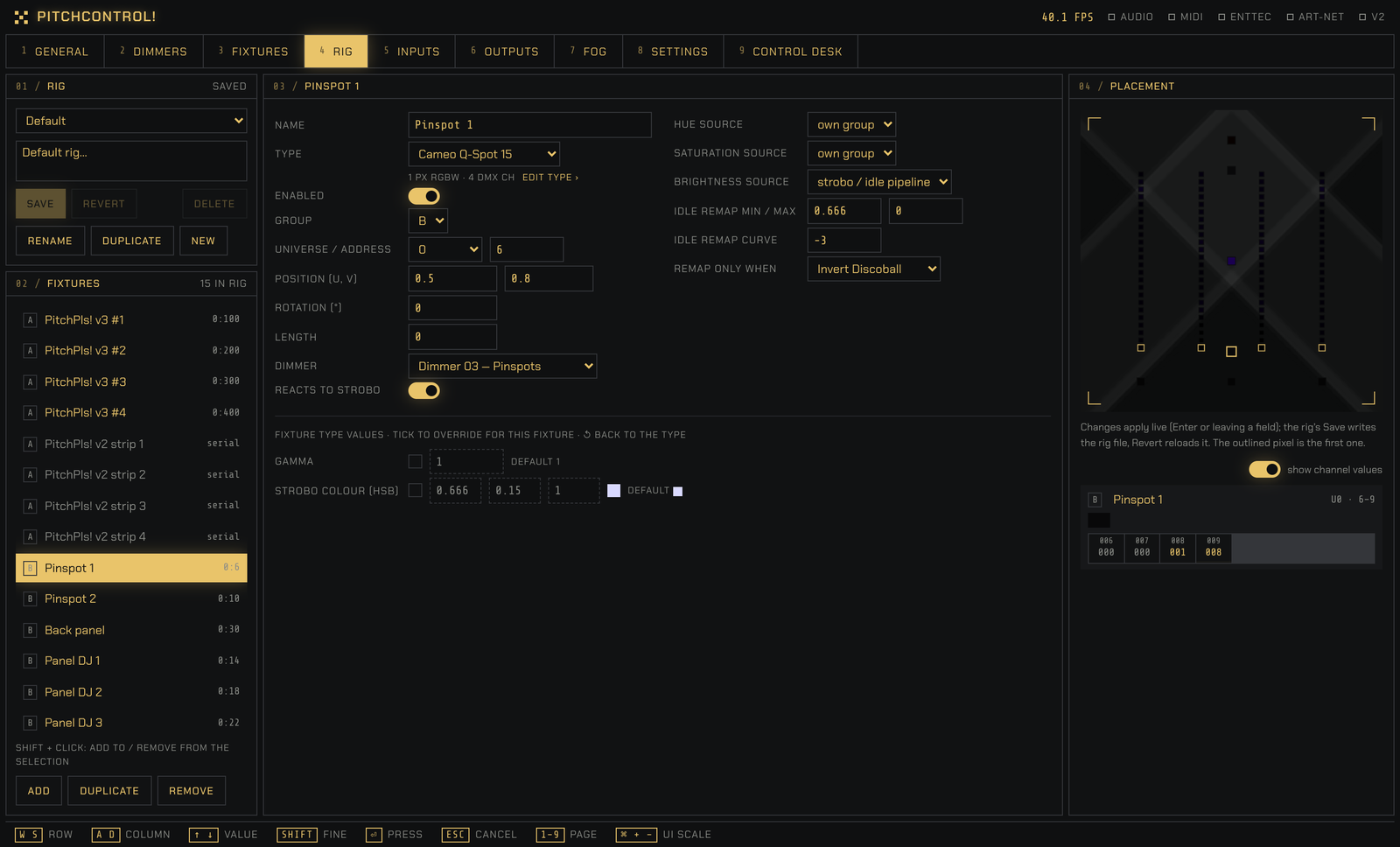Open the Saturation Source dropdown
1400x847 pixels.
pos(851,153)
